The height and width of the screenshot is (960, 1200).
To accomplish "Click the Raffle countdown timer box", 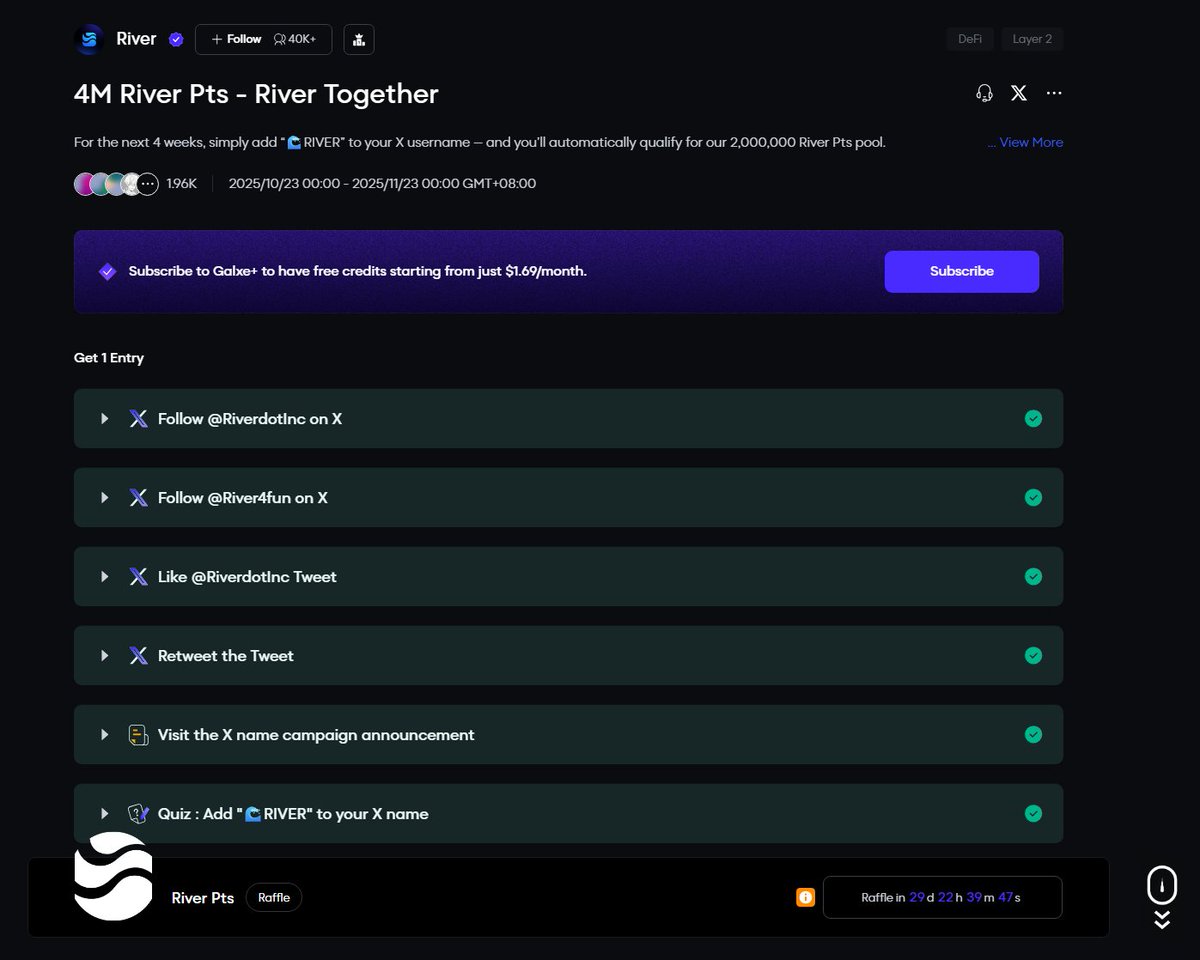I will [942, 898].
